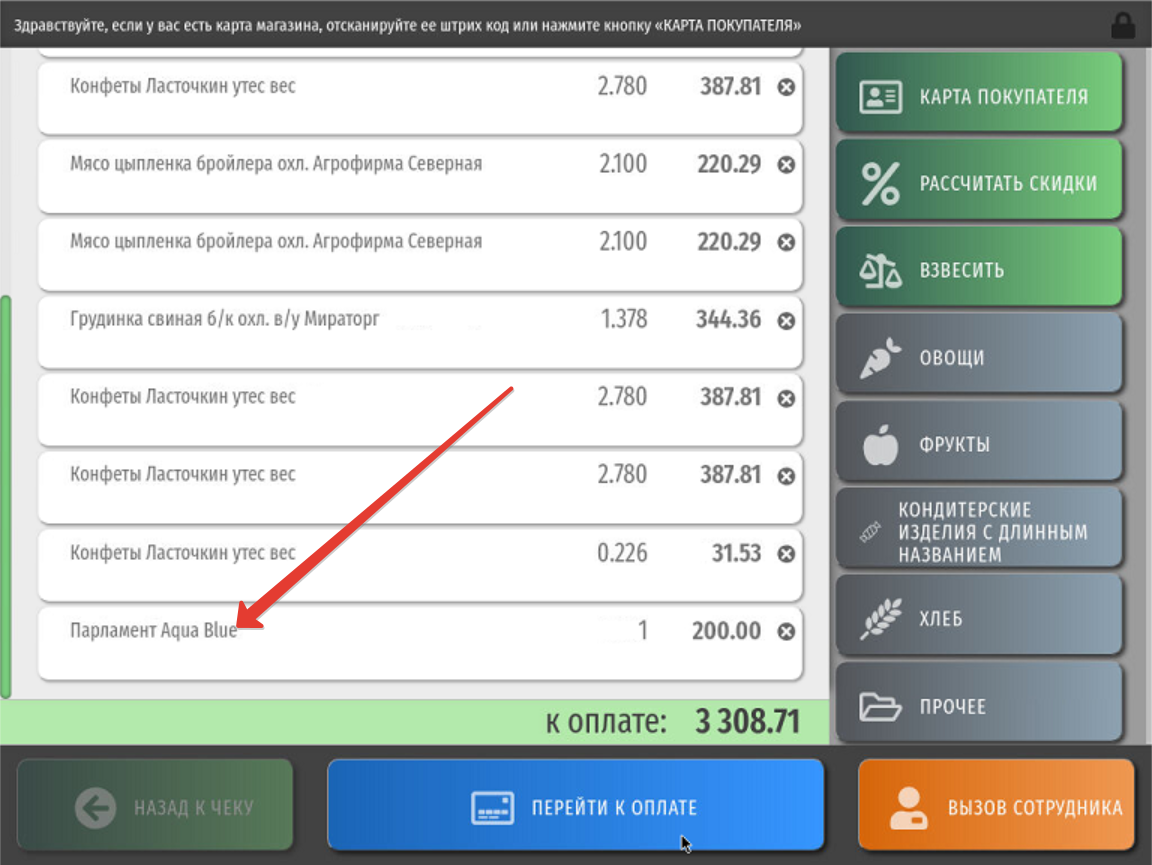Open the Овощи category
The image size is (1152, 865).
[x=979, y=355]
